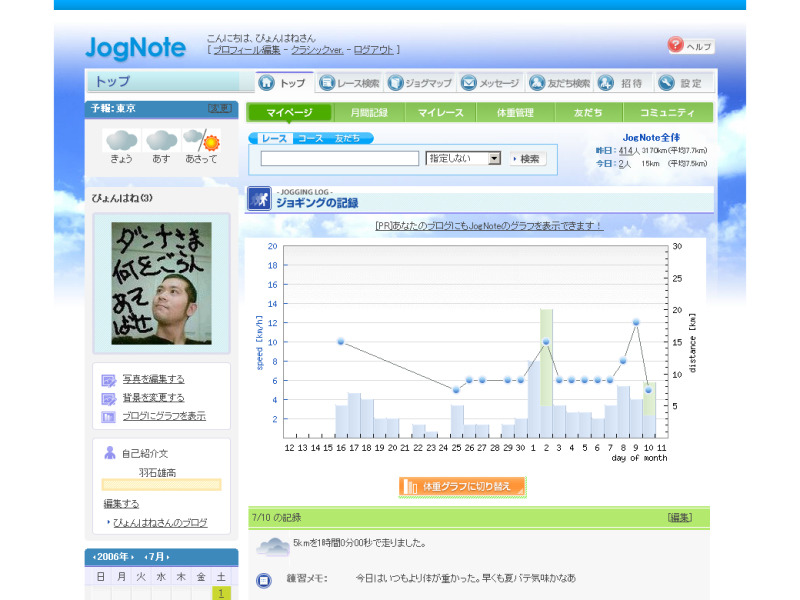Open the プロフィール編集 link
The height and width of the screenshot is (600, 800).
pos(247,50)
